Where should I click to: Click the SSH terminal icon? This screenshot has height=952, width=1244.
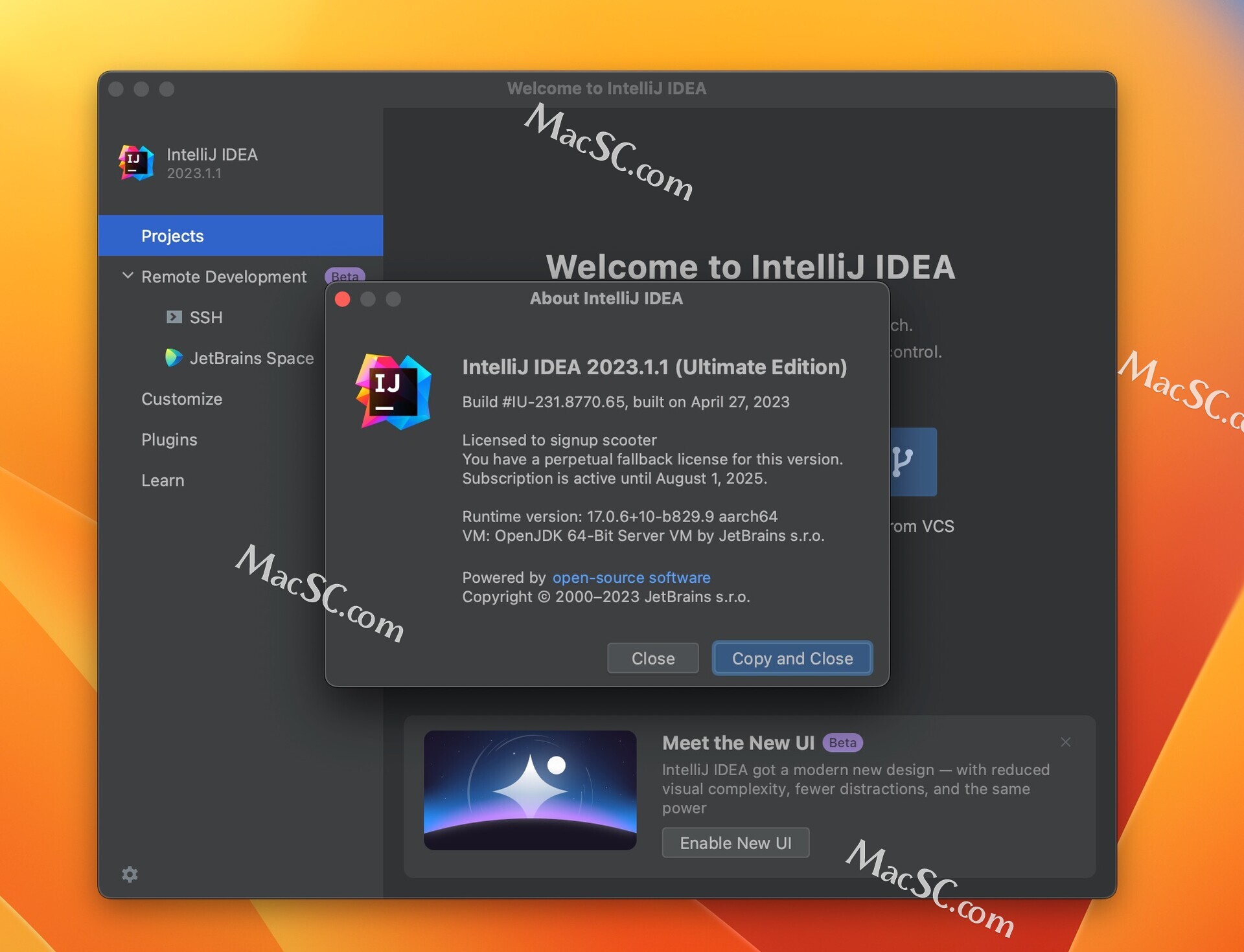(174, 317)
